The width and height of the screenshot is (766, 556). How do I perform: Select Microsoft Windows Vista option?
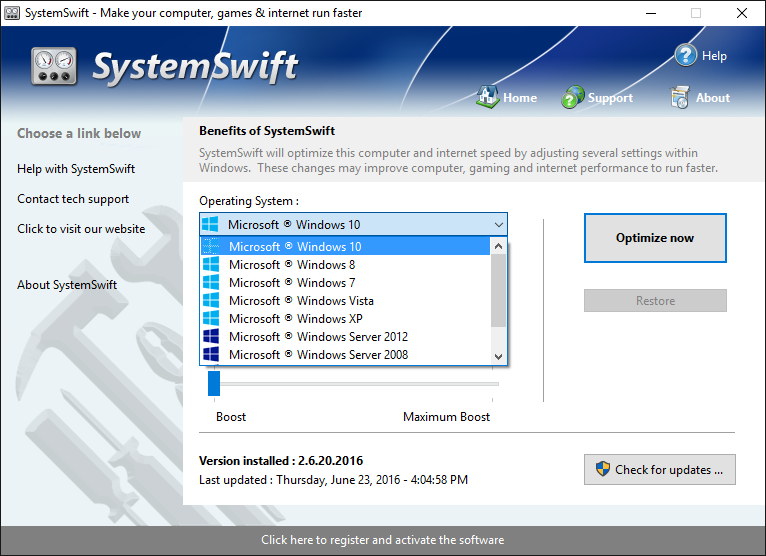tap(345, 300)
